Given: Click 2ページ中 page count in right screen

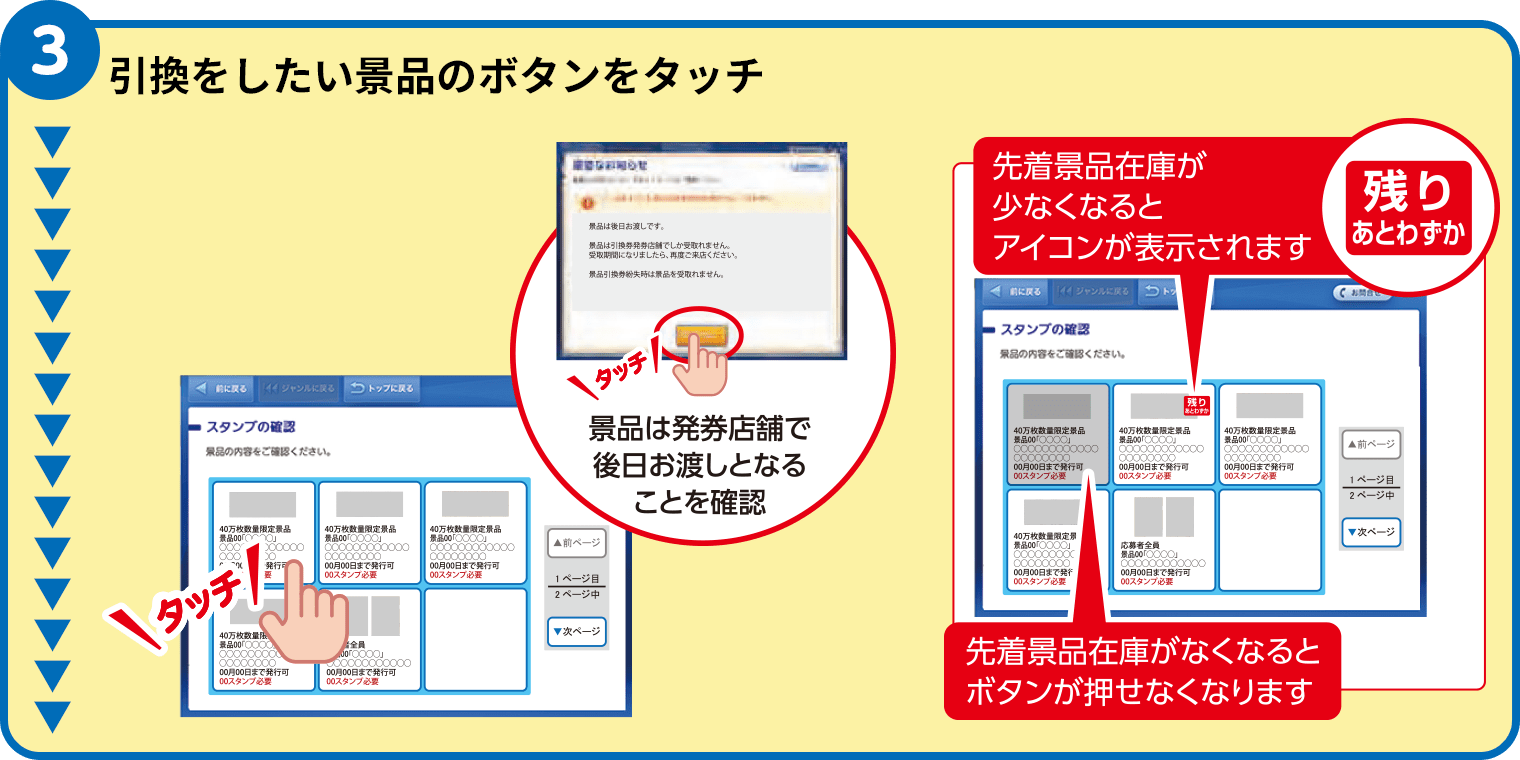Looking at the screenshot, I should (1371, 496).
